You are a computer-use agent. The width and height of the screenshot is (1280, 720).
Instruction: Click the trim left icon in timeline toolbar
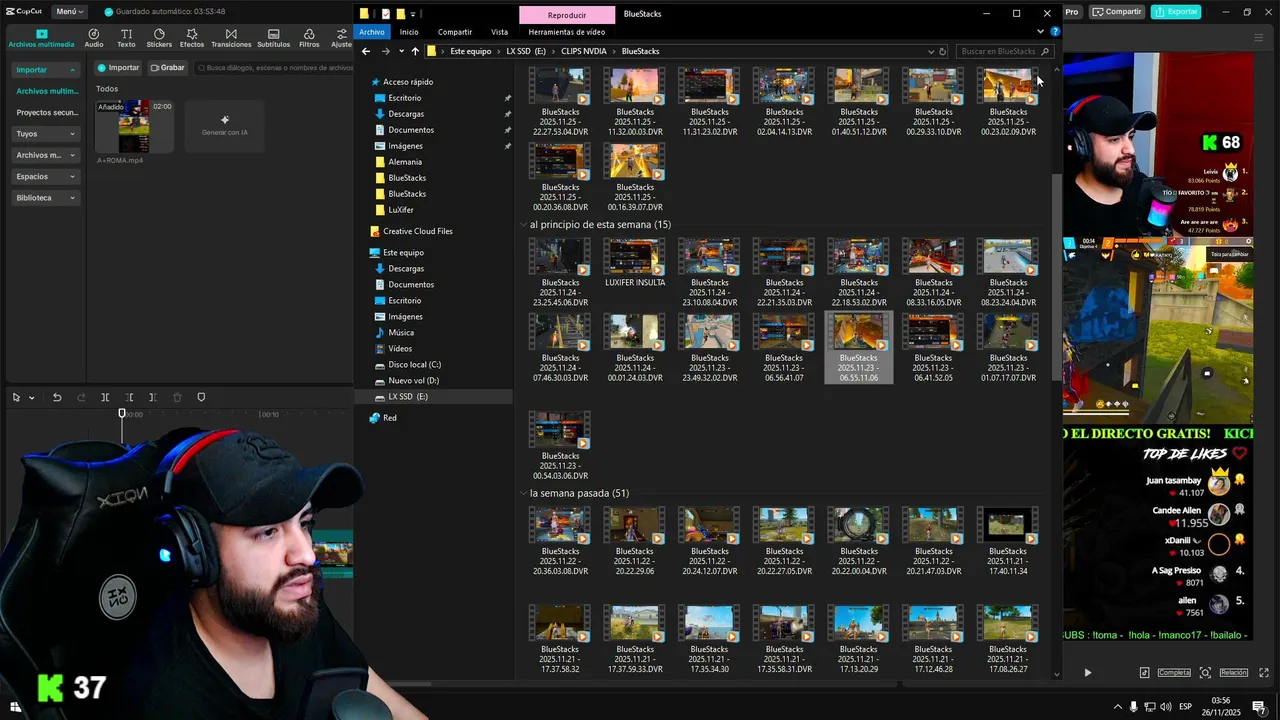[129, 397]
